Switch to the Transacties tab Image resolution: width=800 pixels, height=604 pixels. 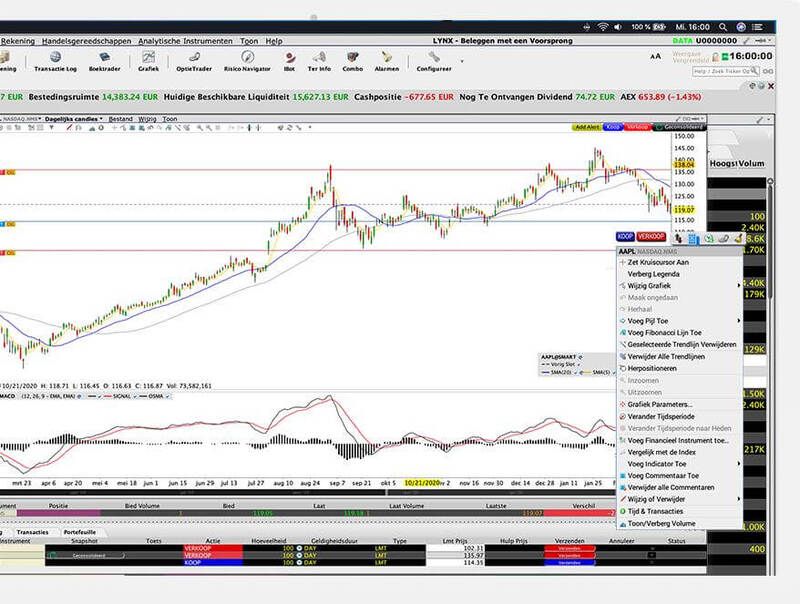(33, 532)
